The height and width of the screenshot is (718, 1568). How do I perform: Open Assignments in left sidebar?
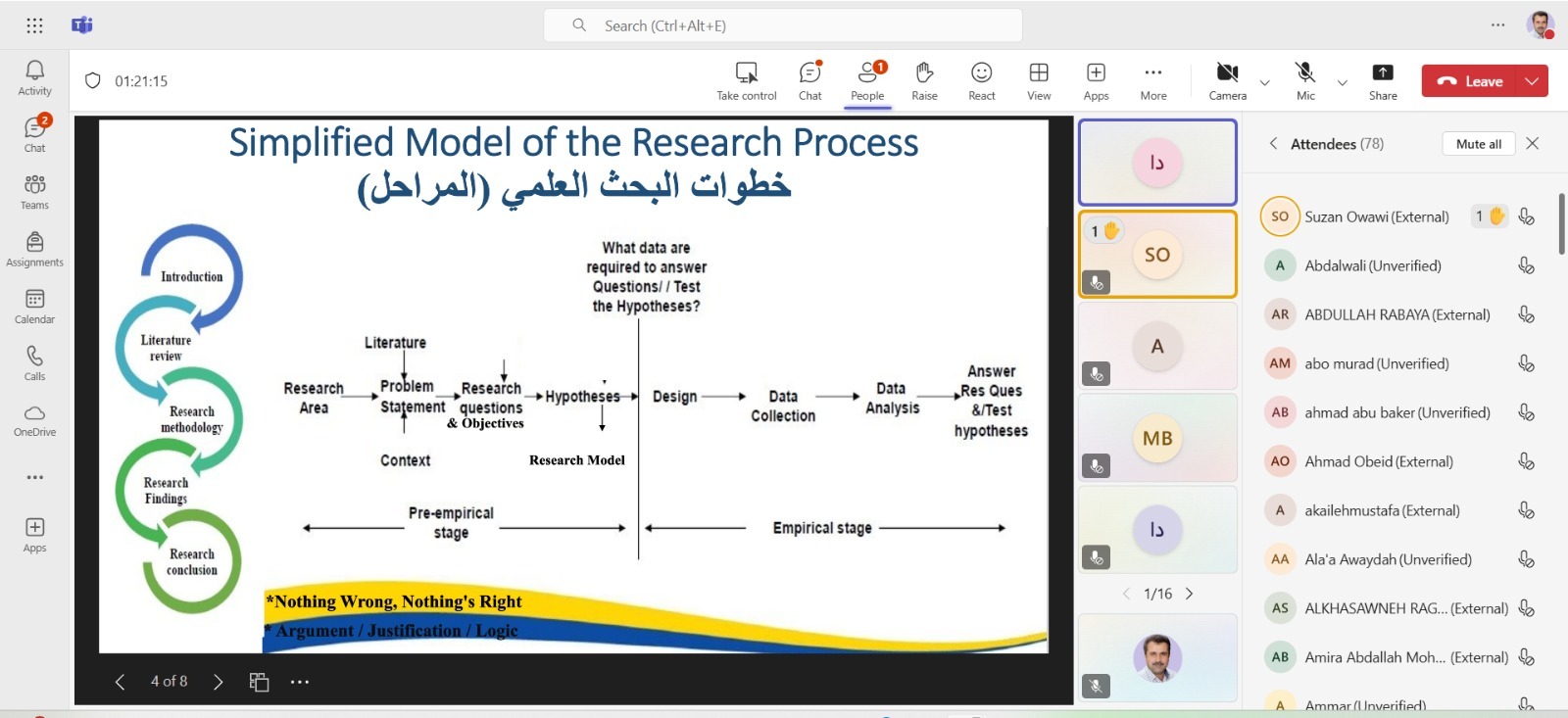click(x=34, y=249)
